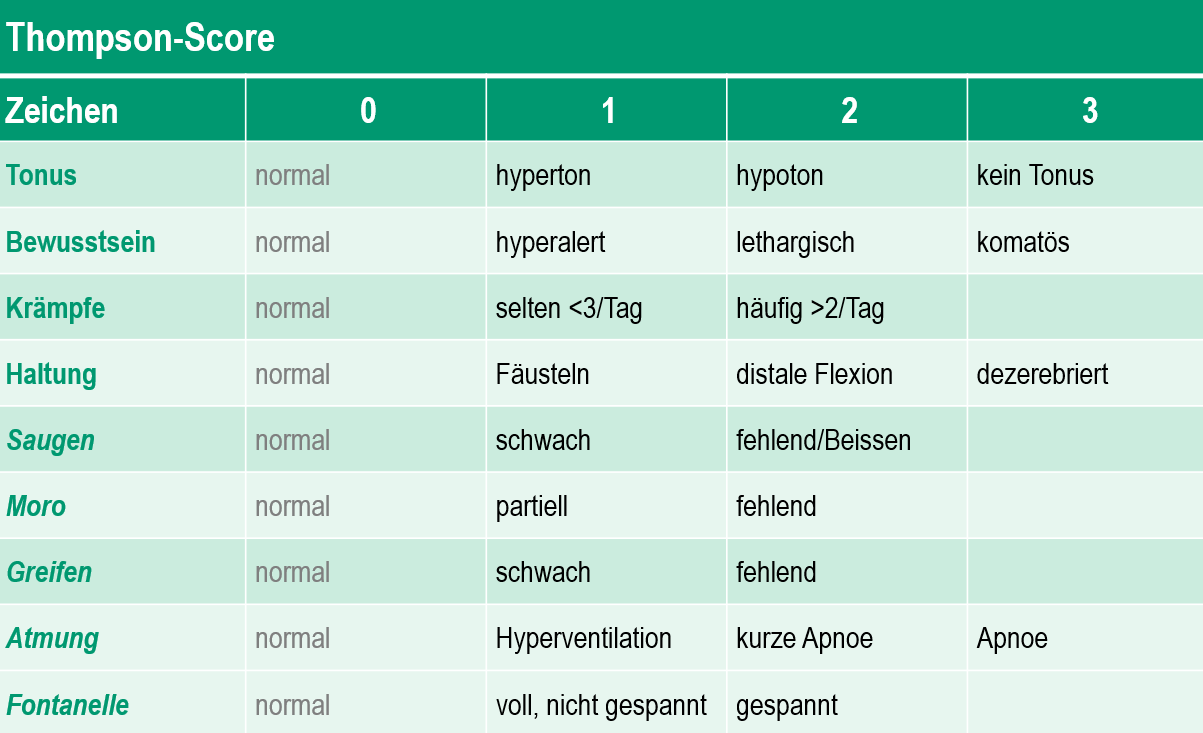Select the Tonus row label
The height and width of the screenshot is (733, 1203).
42,175
